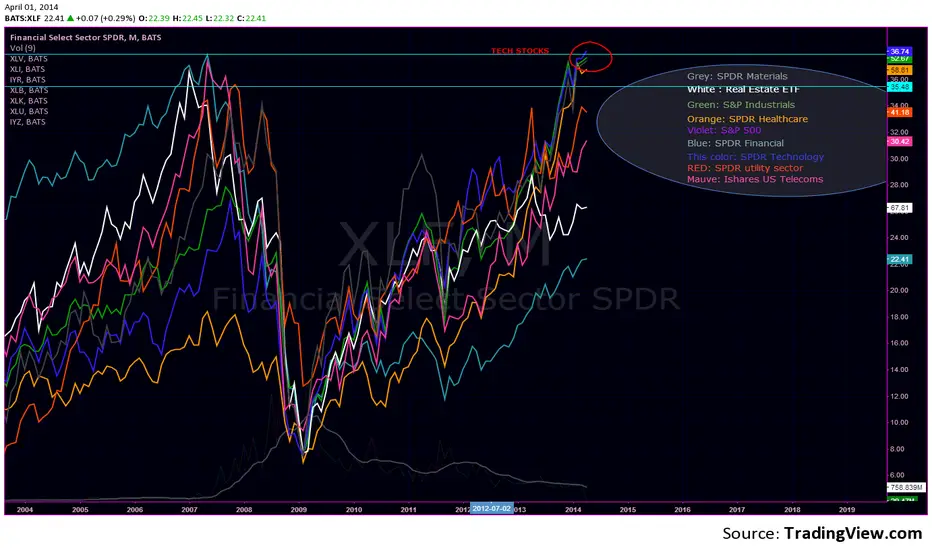Image resolution: width=932 pixels, height=550 pixels.
Task: Click the 22.41 teal price label
Action: [900, 259]
